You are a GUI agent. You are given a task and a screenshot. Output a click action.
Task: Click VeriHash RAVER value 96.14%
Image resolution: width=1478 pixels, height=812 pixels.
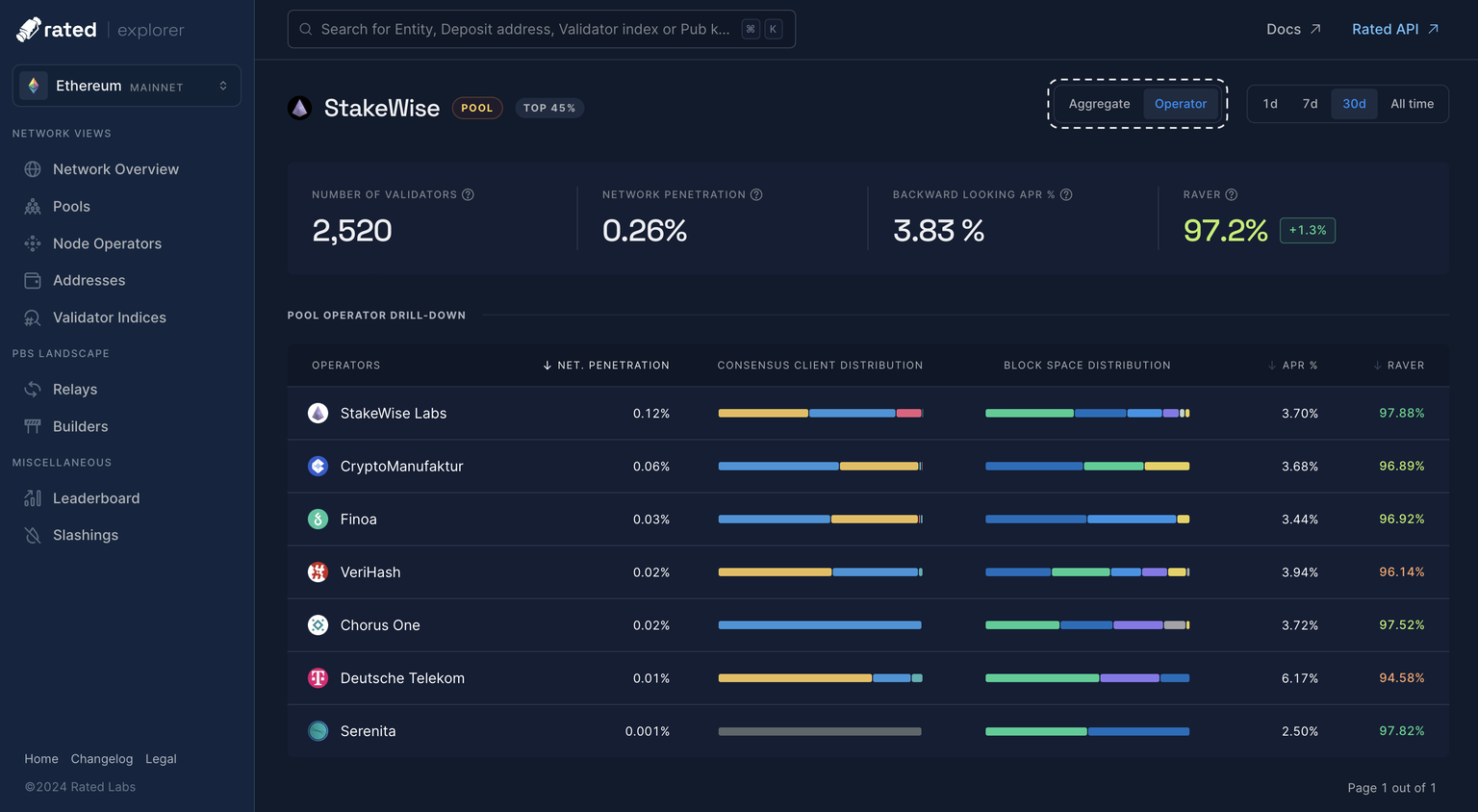[x=1402, y=571]
